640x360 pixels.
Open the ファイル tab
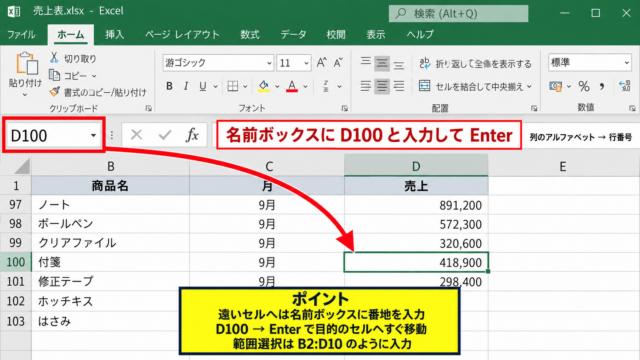click(x=21, y=35)
